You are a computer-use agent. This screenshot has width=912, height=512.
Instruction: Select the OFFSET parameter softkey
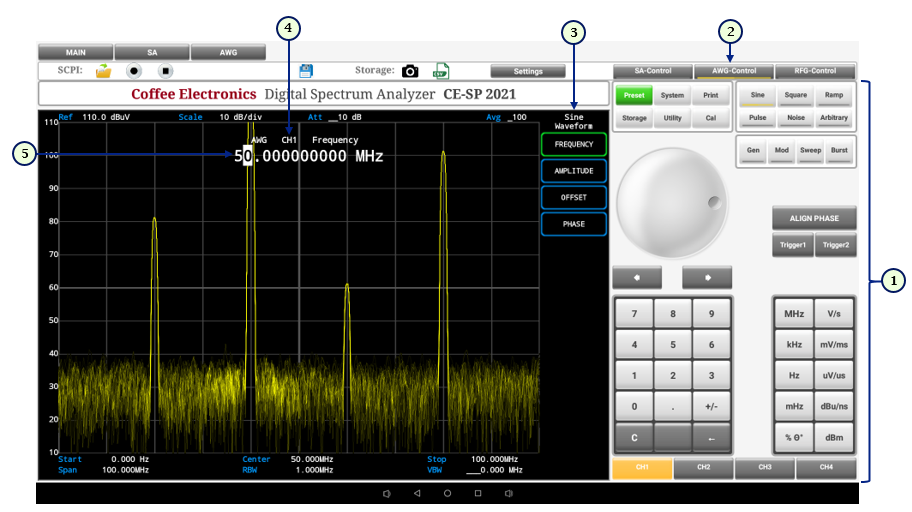coord(574,197)
